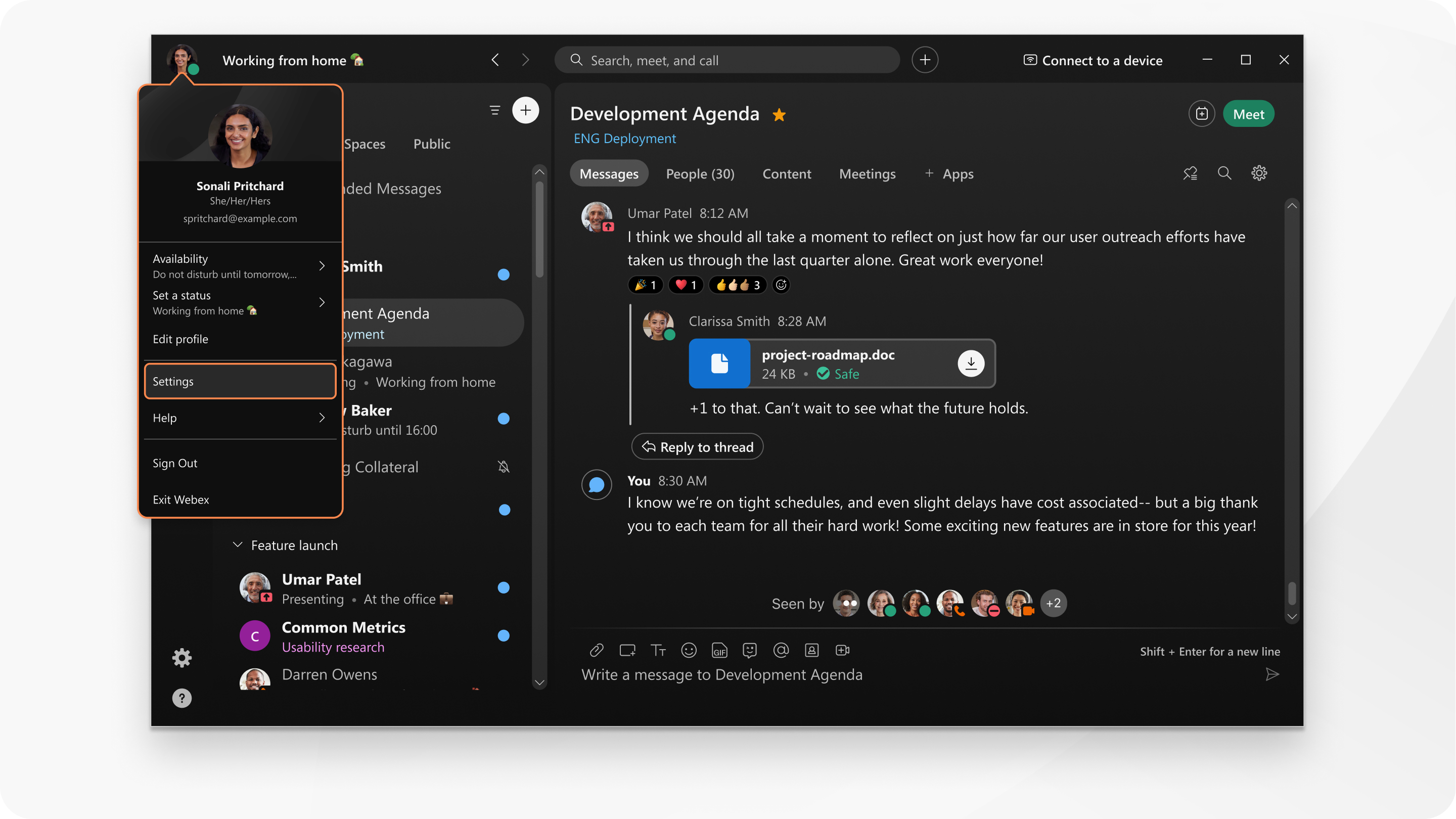Select the Messages tab in Development Agenda
This screenshot has width=1456, height=819.
(608, 173)
